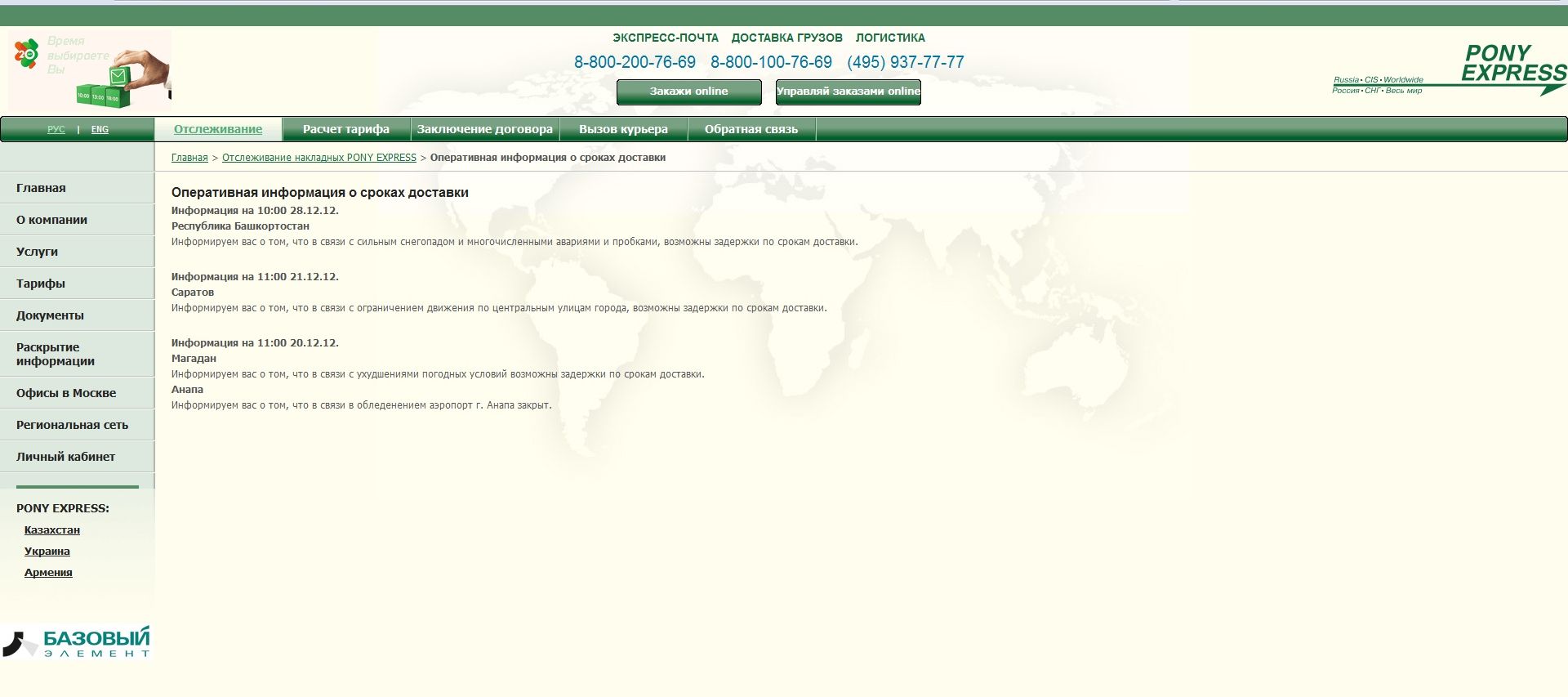This screenshot has height=697, width=1568.
Task: Click the page heading Оперативная информация о сроках доставки
Action: 320,193
